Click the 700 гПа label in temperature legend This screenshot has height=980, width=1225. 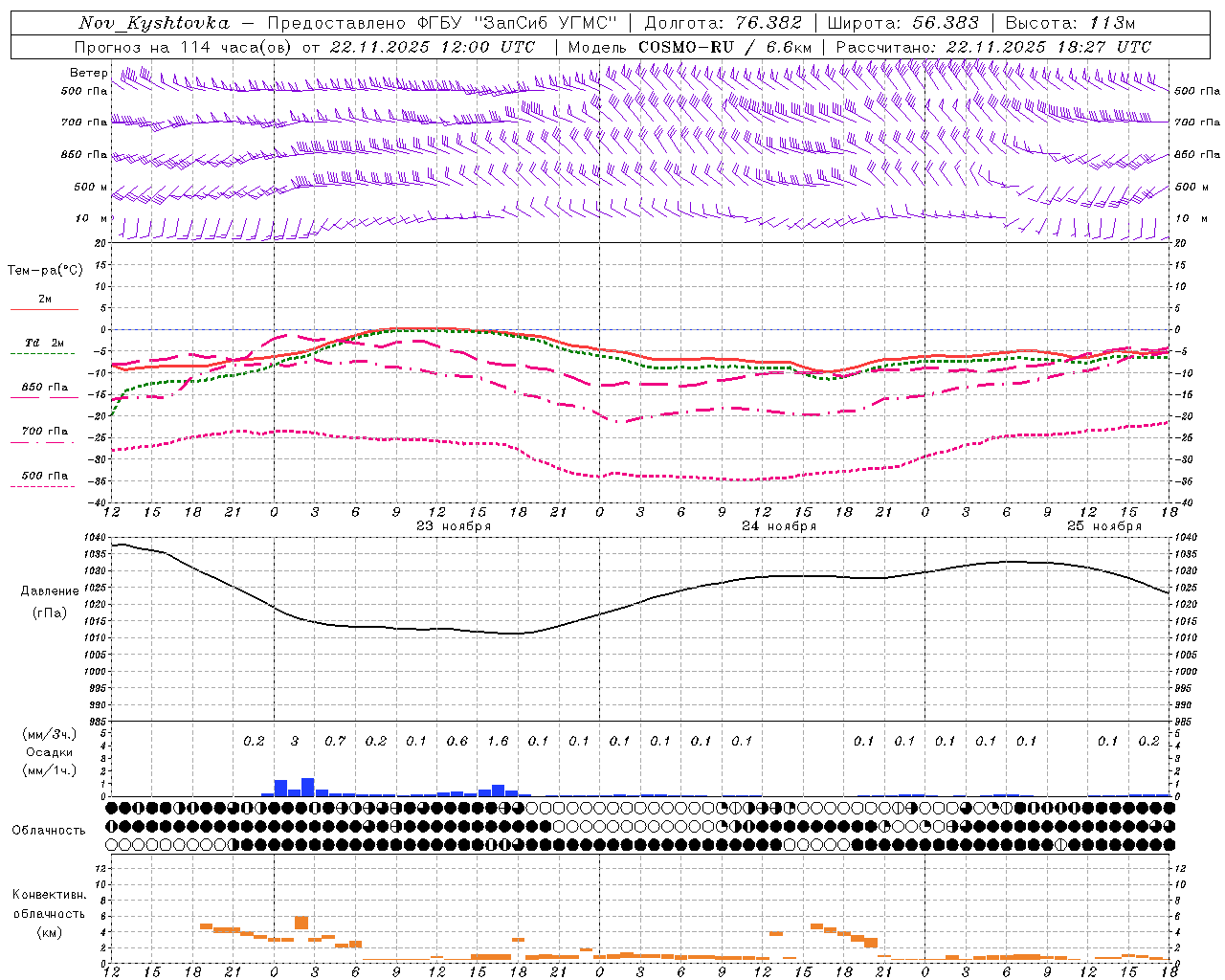point(45,432)
